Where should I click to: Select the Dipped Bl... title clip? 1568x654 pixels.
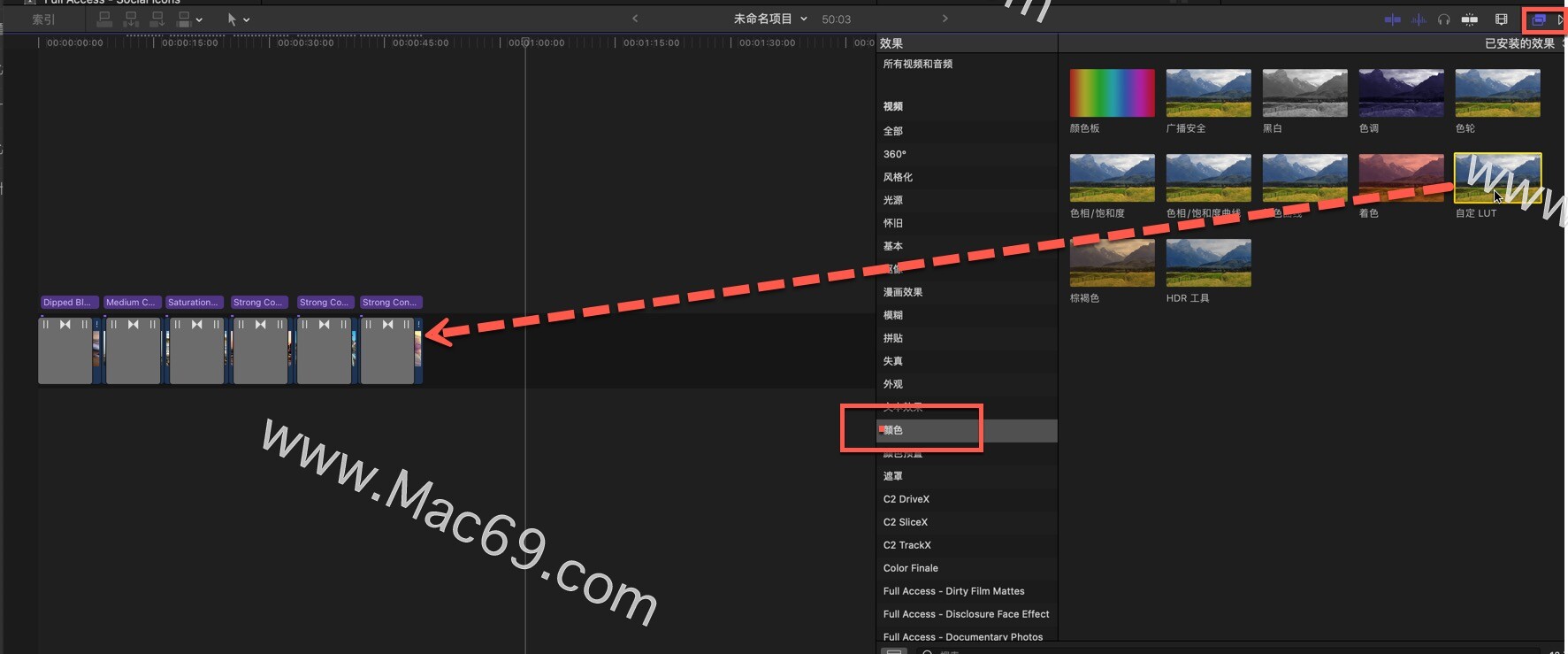(68, 303)
